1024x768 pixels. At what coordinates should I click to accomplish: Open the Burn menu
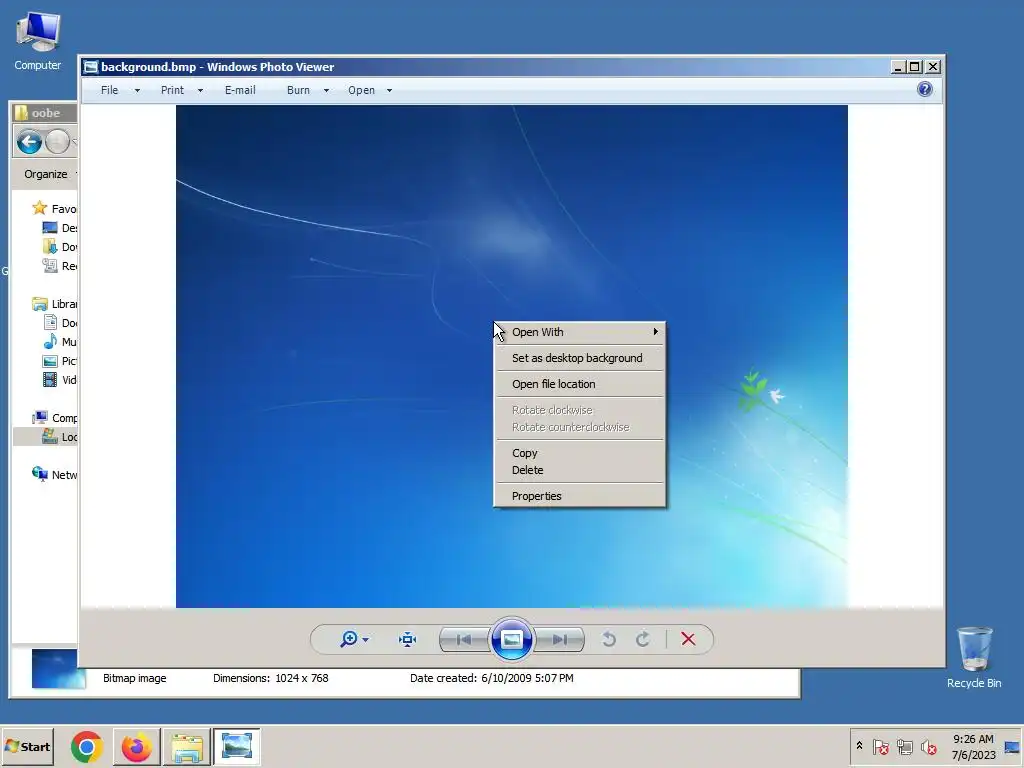point(298,90)
